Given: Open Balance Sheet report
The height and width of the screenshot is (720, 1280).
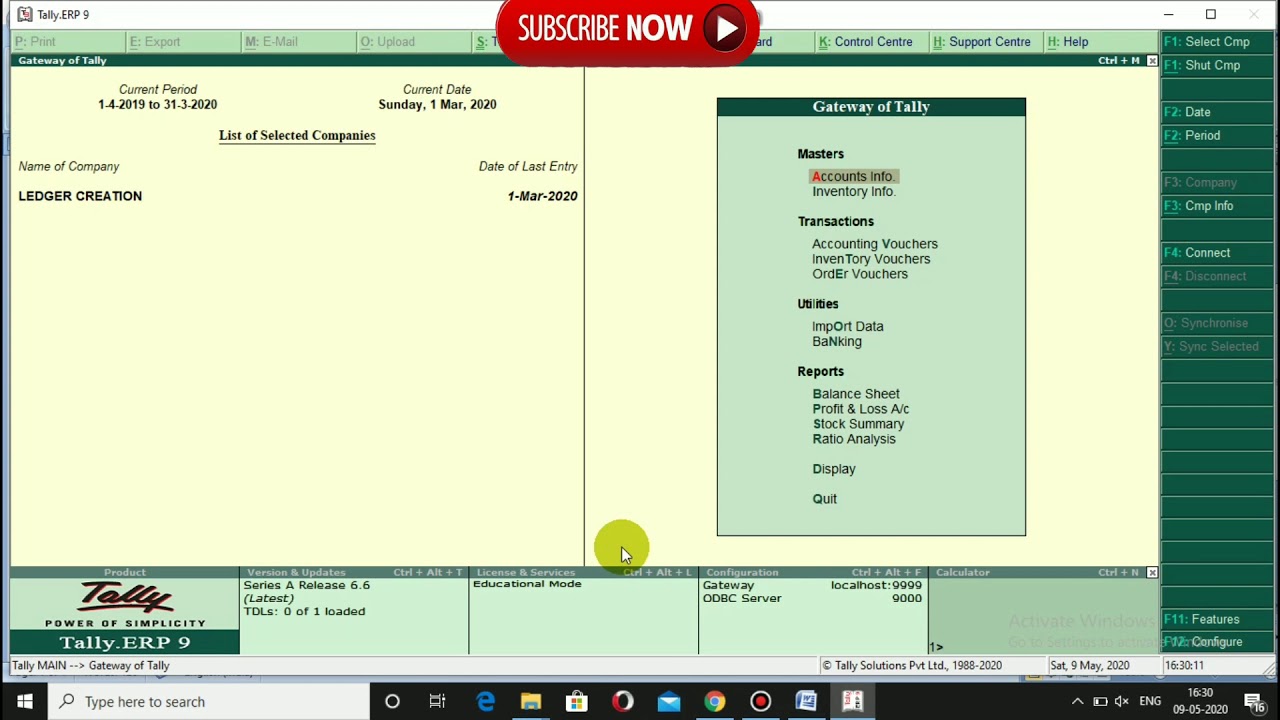Looking at the screenshot, I should 856,394.
